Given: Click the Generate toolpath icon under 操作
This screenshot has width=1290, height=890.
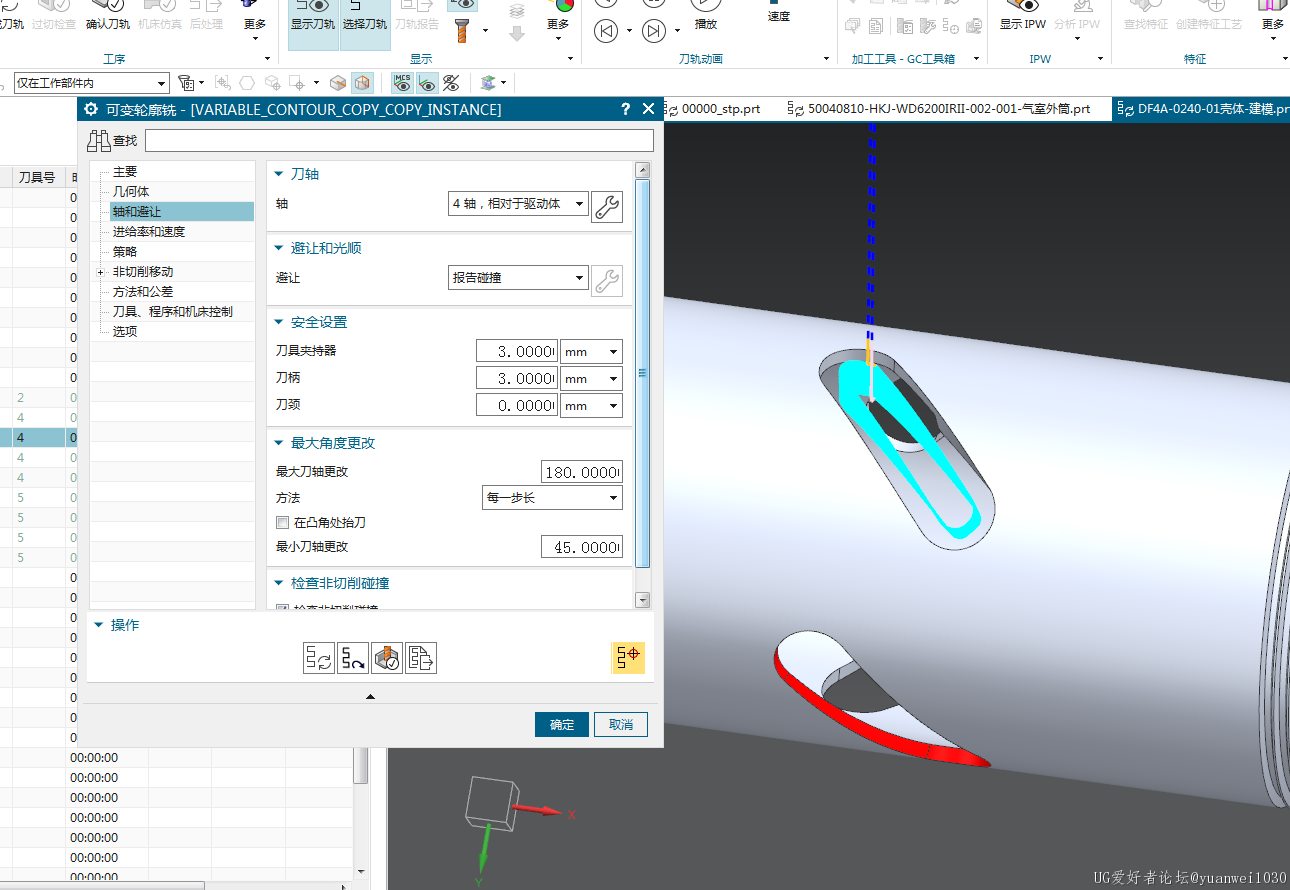Looking at the screenshot, I should [x=319, y=658].
